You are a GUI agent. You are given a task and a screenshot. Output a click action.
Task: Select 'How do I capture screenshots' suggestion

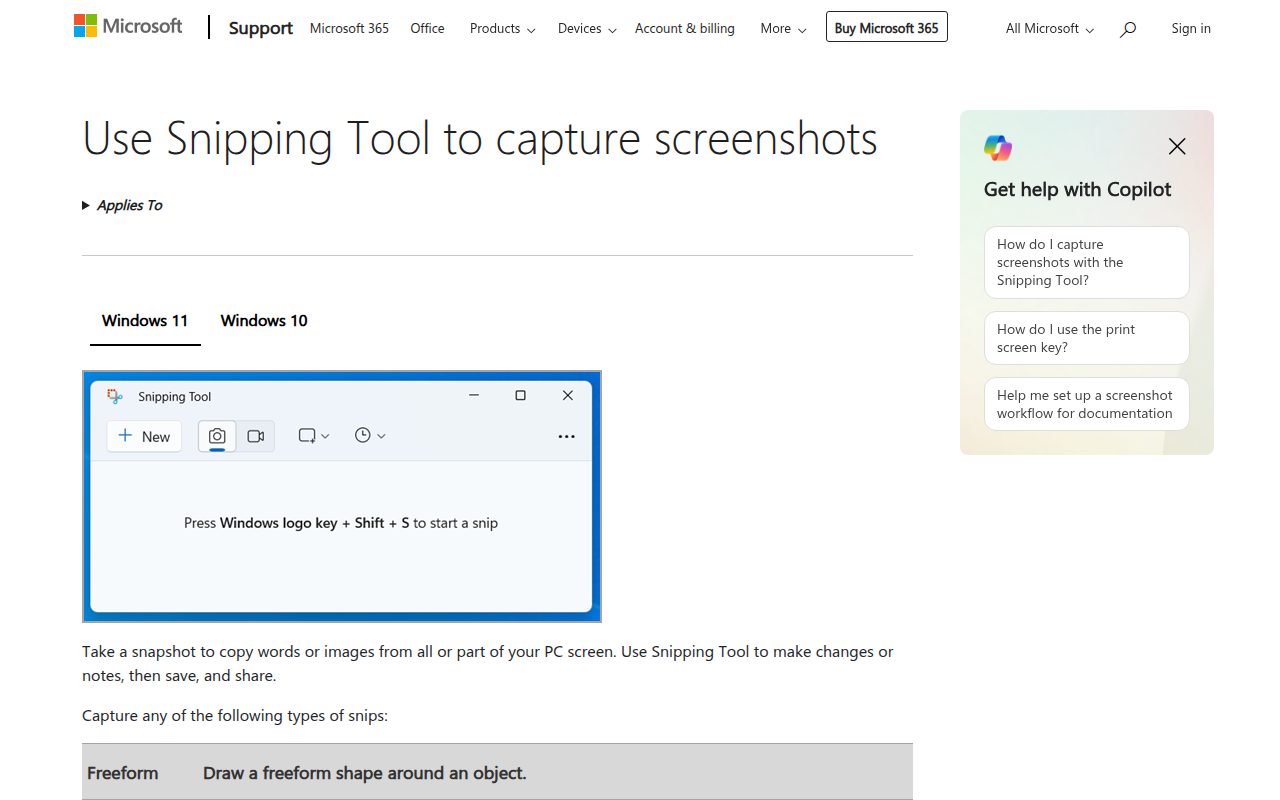pos(1087,262)
